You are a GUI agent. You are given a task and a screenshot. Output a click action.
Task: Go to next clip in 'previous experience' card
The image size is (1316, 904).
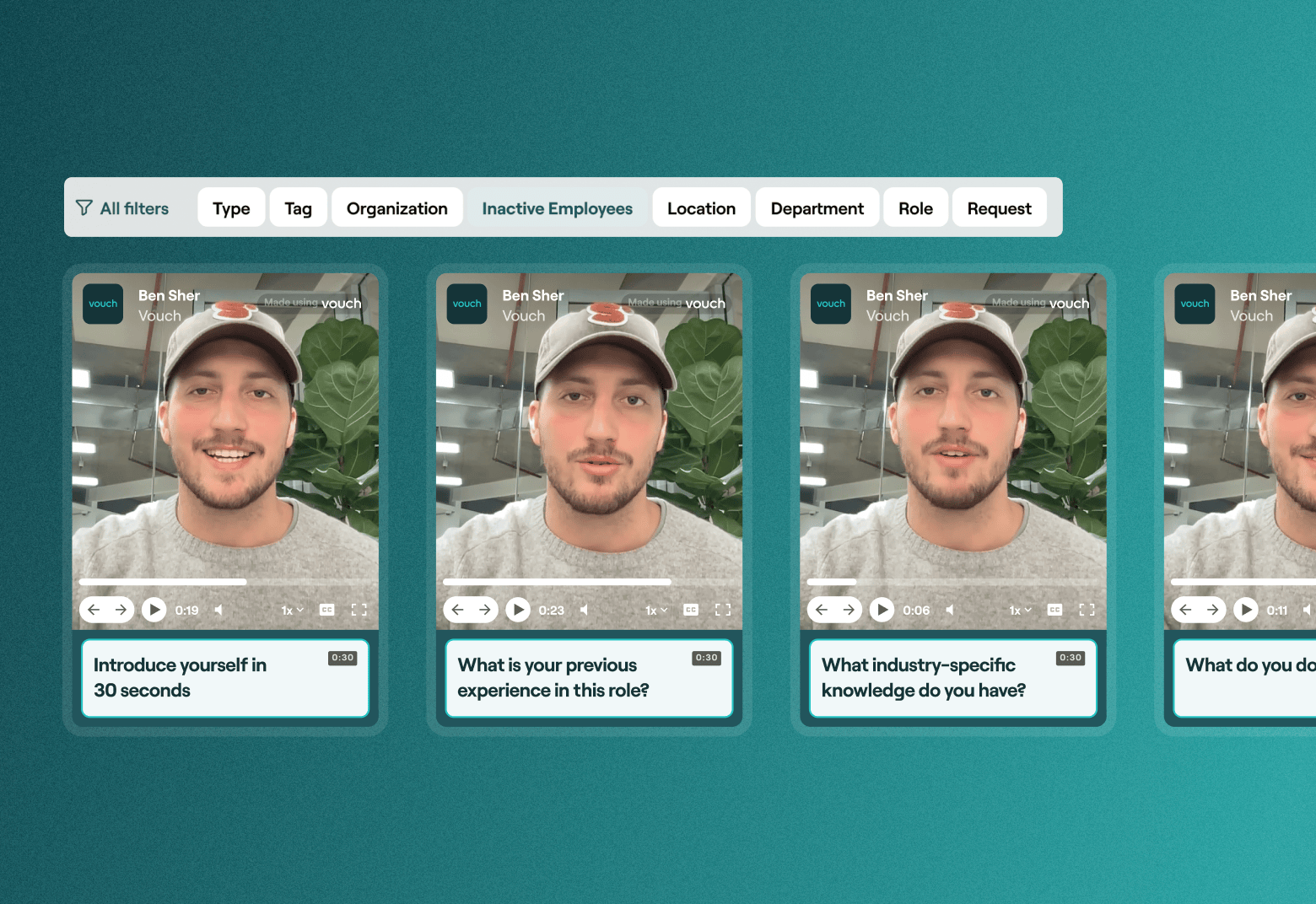[x=484, y=610]
